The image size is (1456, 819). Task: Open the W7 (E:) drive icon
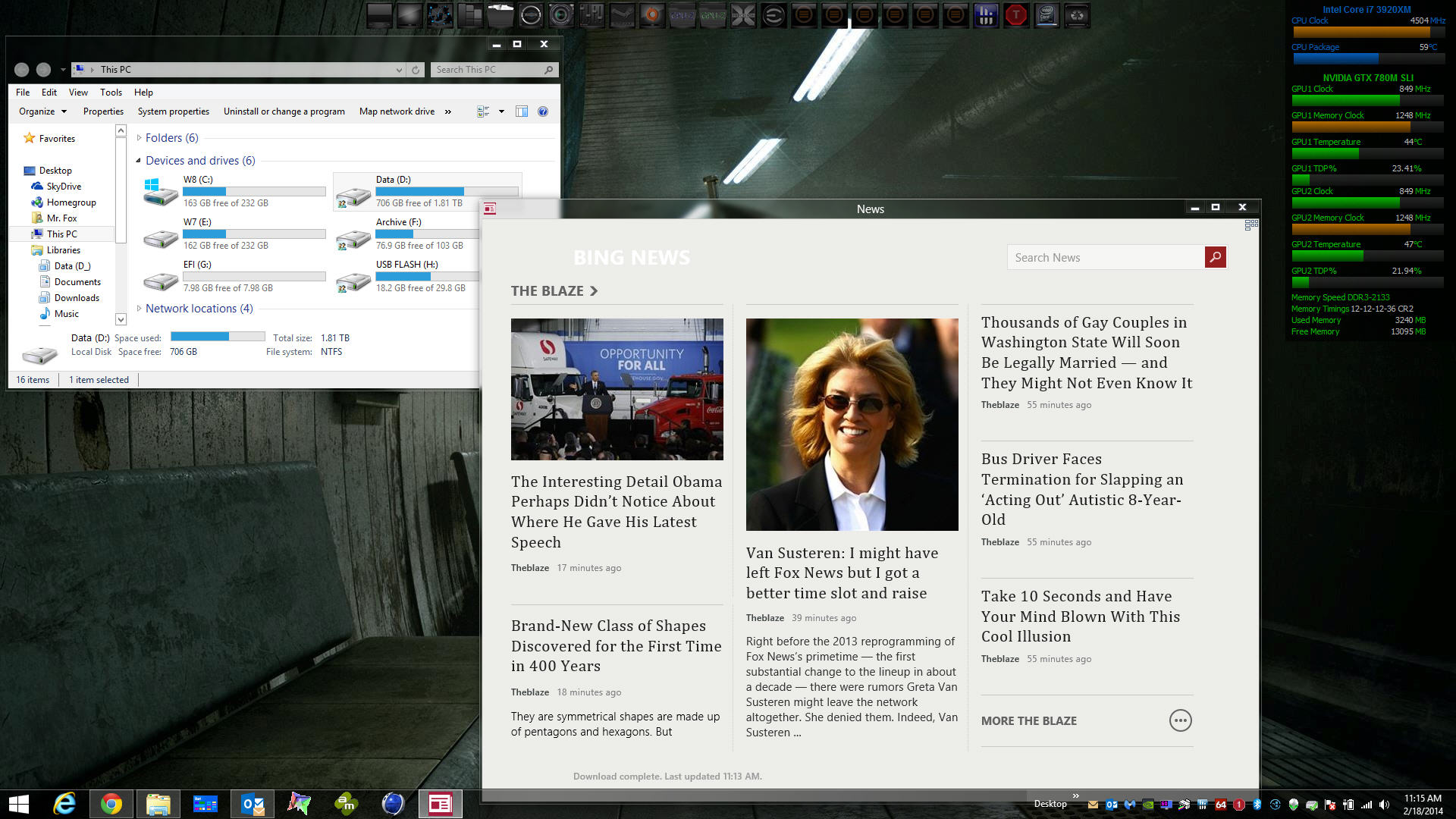click(x=161, y=237)
